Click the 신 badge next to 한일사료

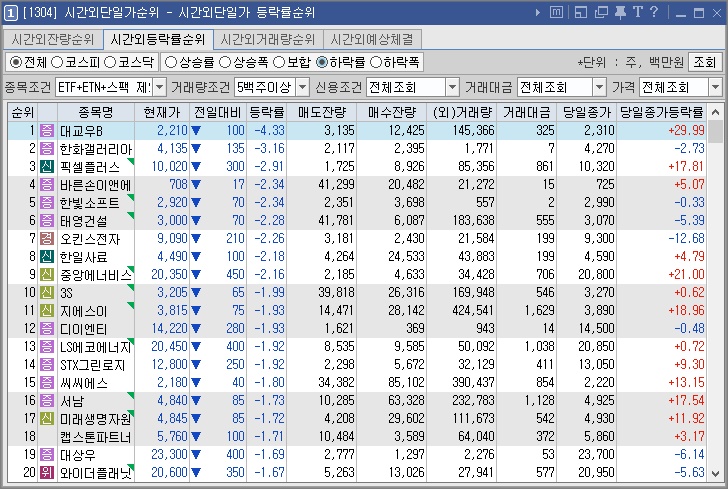pyautogui.click(x=47, y=256)
